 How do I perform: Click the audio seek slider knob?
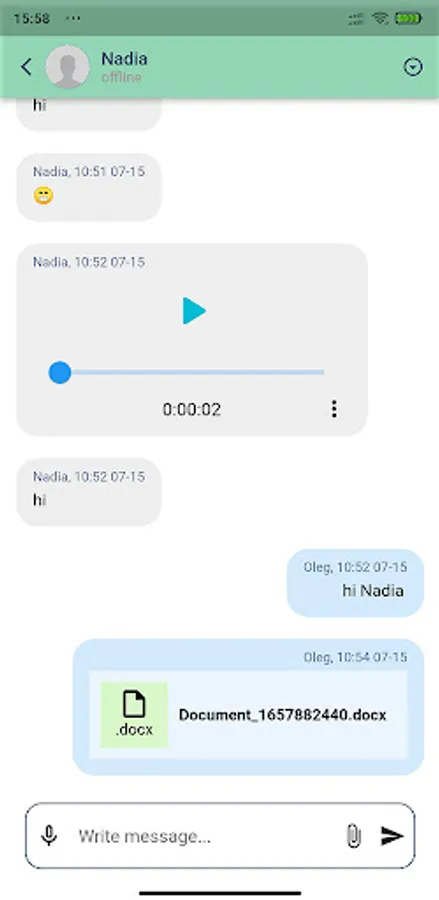click(x=60, y=373)
